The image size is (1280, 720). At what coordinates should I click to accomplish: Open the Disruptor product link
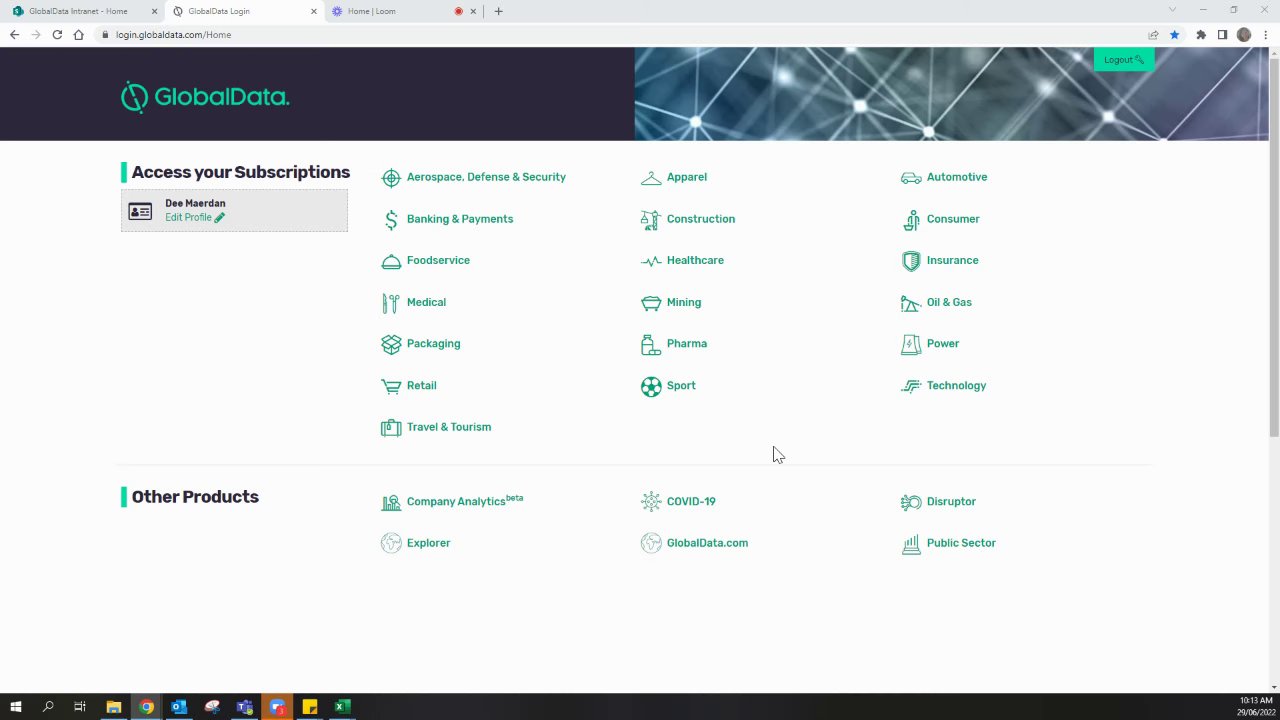point(951,502)
